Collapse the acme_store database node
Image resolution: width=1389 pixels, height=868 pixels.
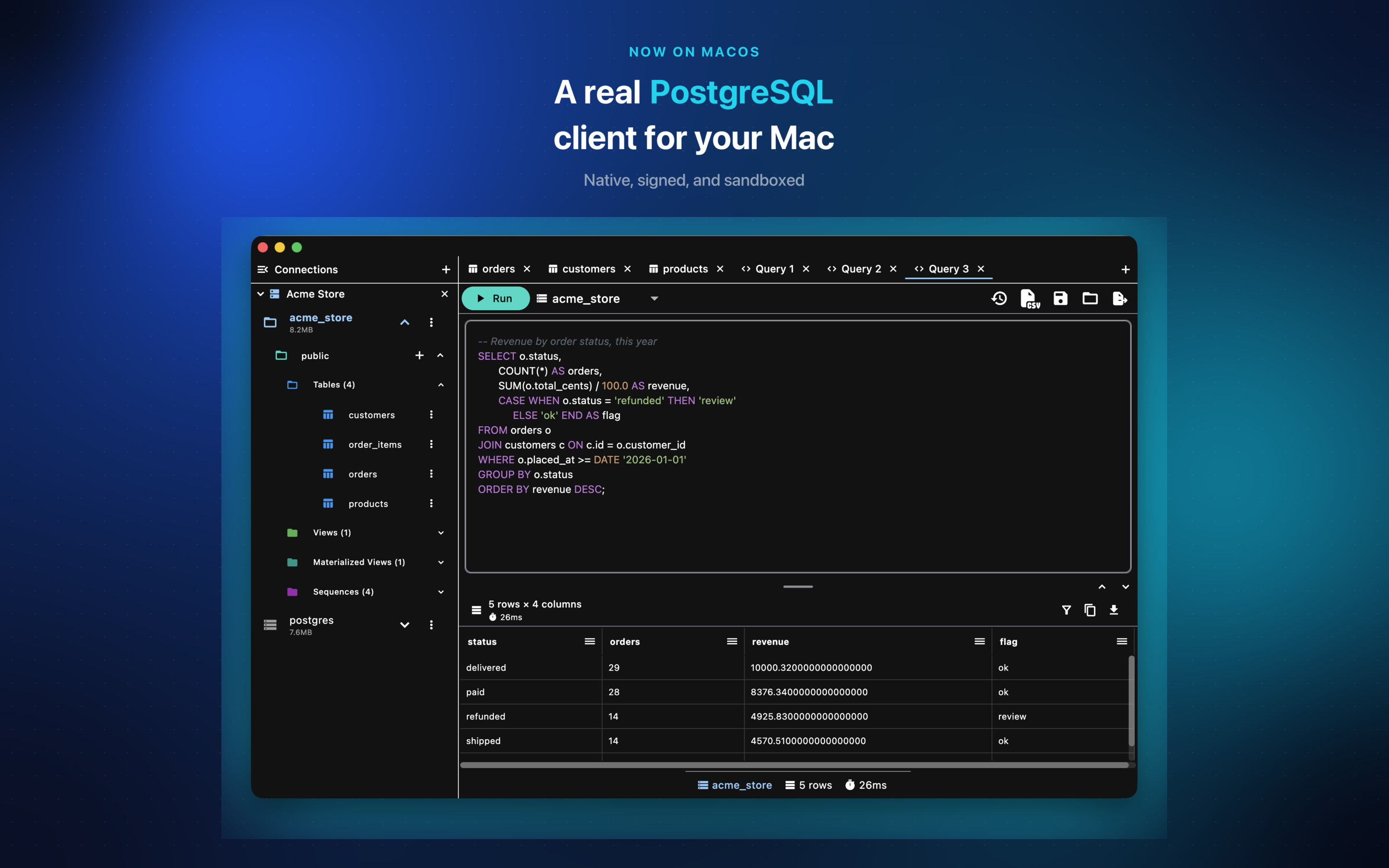click(x=405, y=323)
